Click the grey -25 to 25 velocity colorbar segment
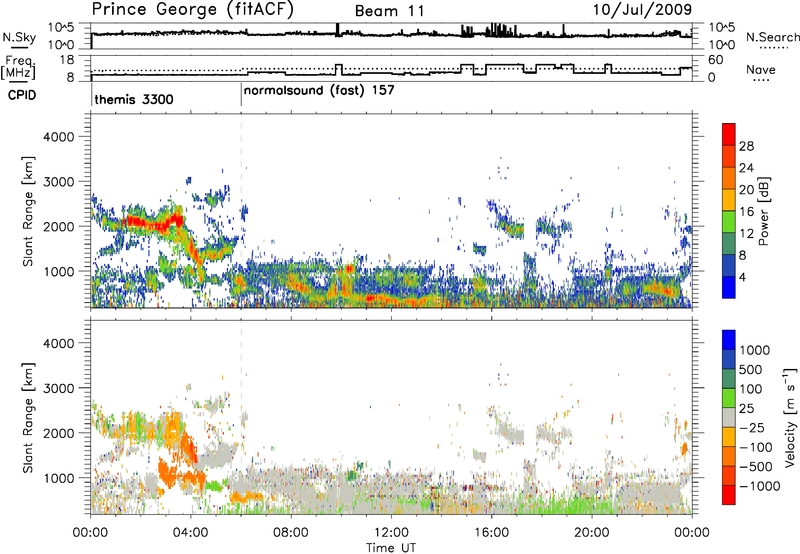 click(x=729, y=417)
